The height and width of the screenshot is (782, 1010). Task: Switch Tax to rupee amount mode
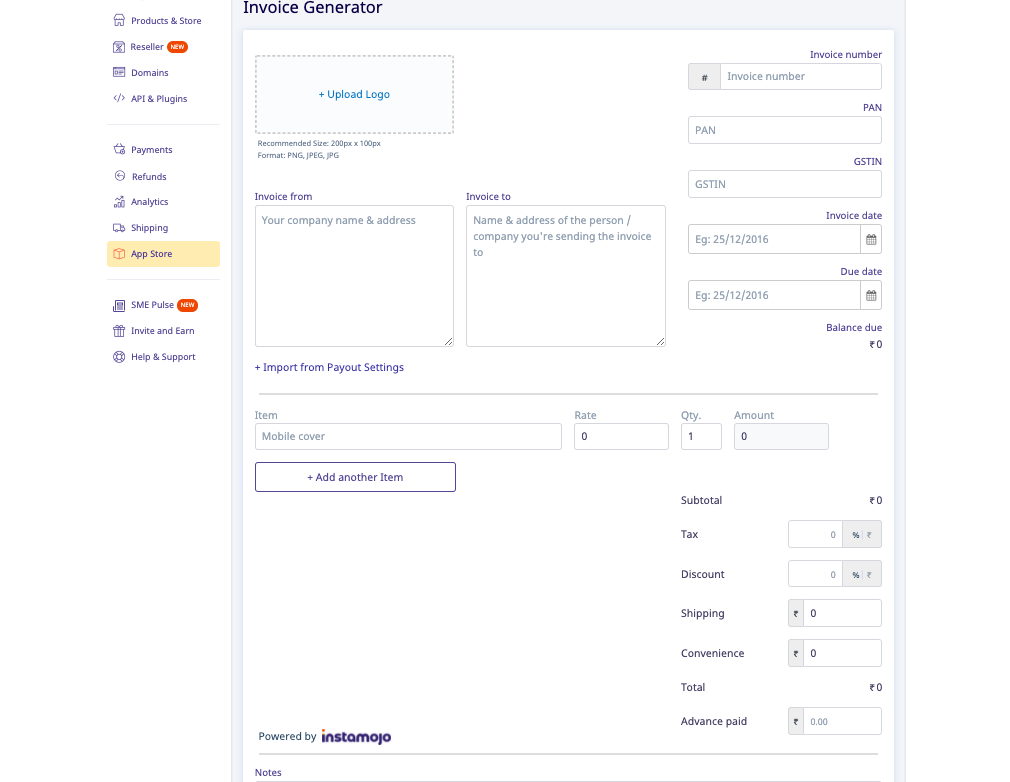(x=870, y=535)
